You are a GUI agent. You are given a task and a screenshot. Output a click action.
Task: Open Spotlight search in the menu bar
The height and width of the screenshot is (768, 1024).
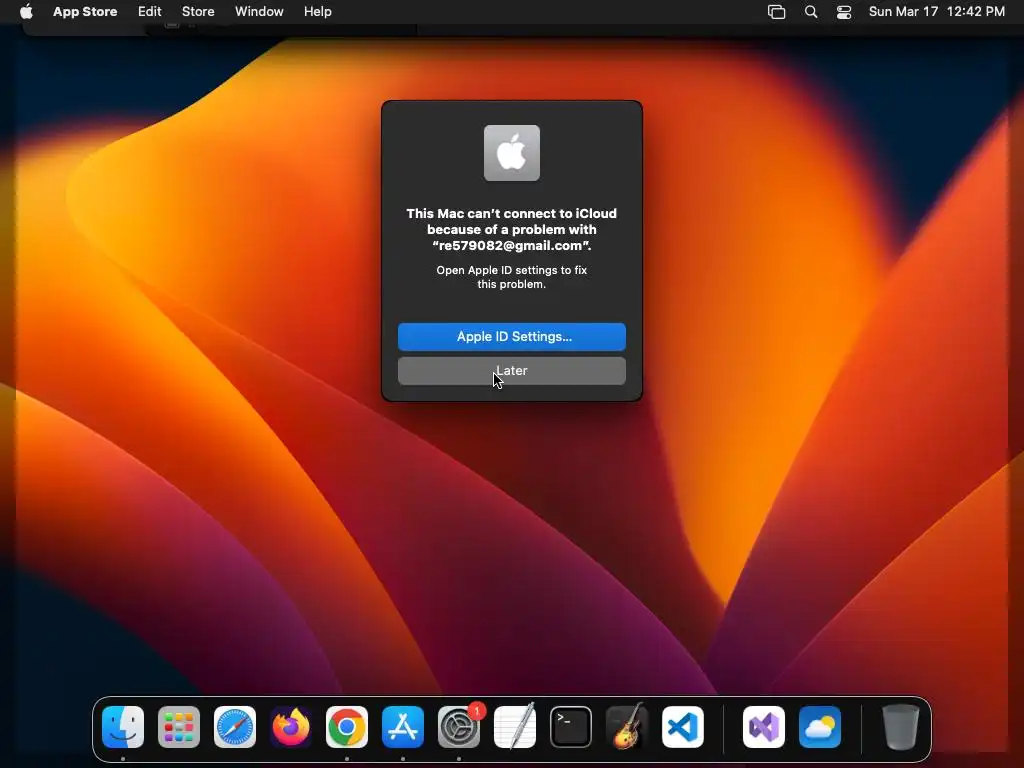(x=810, y=12)
